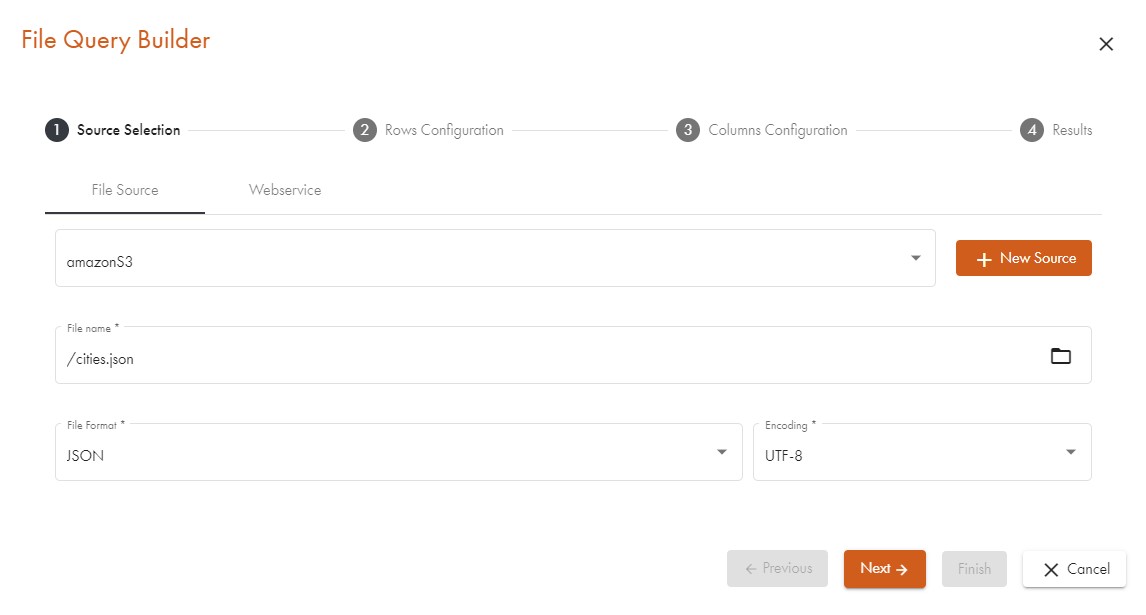Expand File Format options with arrow
1146x615 pixels.
(x=722, y=452)
